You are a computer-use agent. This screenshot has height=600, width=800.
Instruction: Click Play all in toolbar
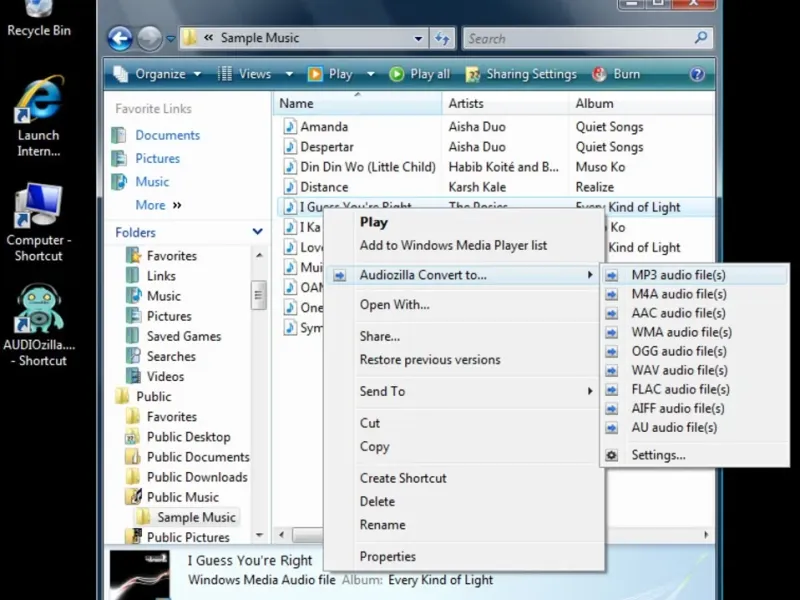420,74
